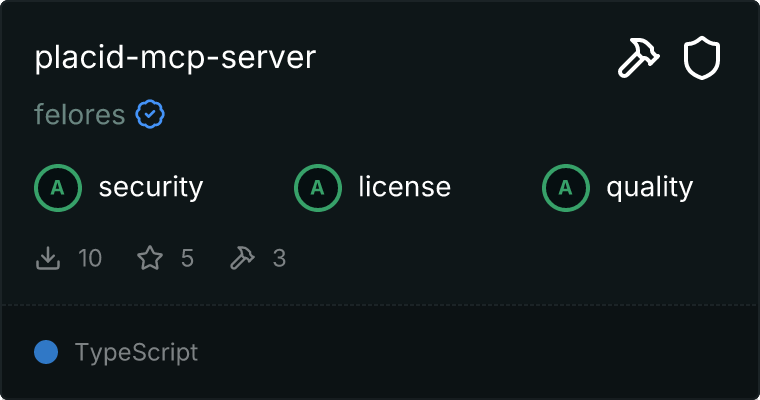
Task: Click the blue verified badge beside felores
Action: (x=150, y=114)
